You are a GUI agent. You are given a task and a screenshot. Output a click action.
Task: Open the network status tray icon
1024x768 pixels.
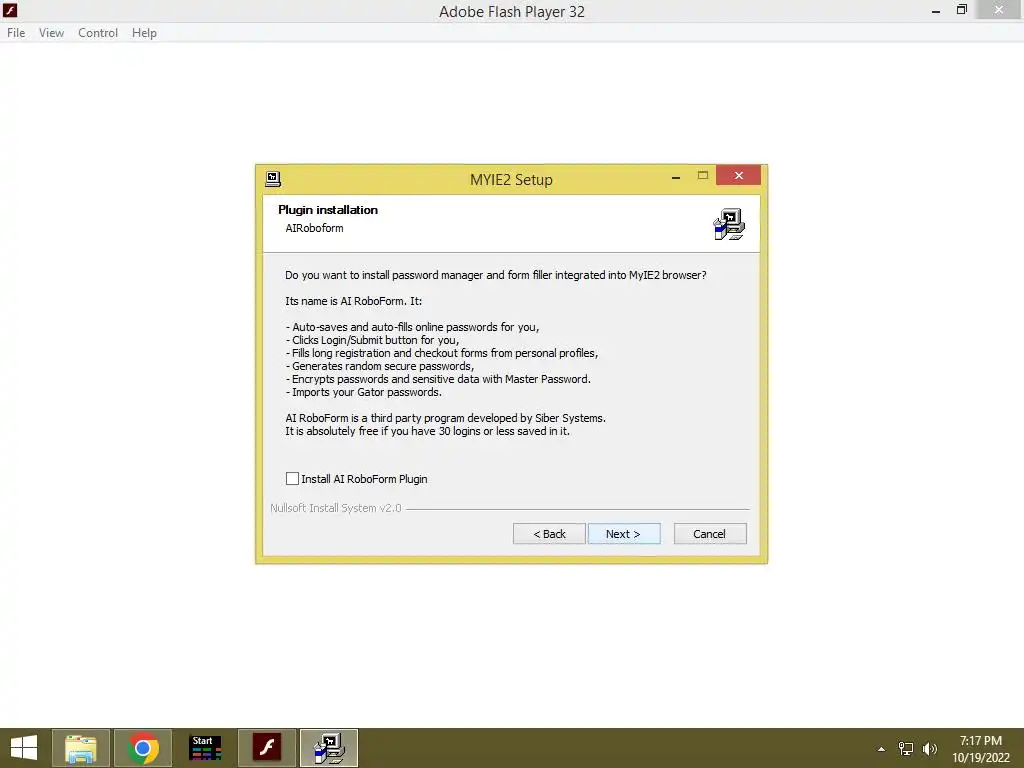[906, 749]
